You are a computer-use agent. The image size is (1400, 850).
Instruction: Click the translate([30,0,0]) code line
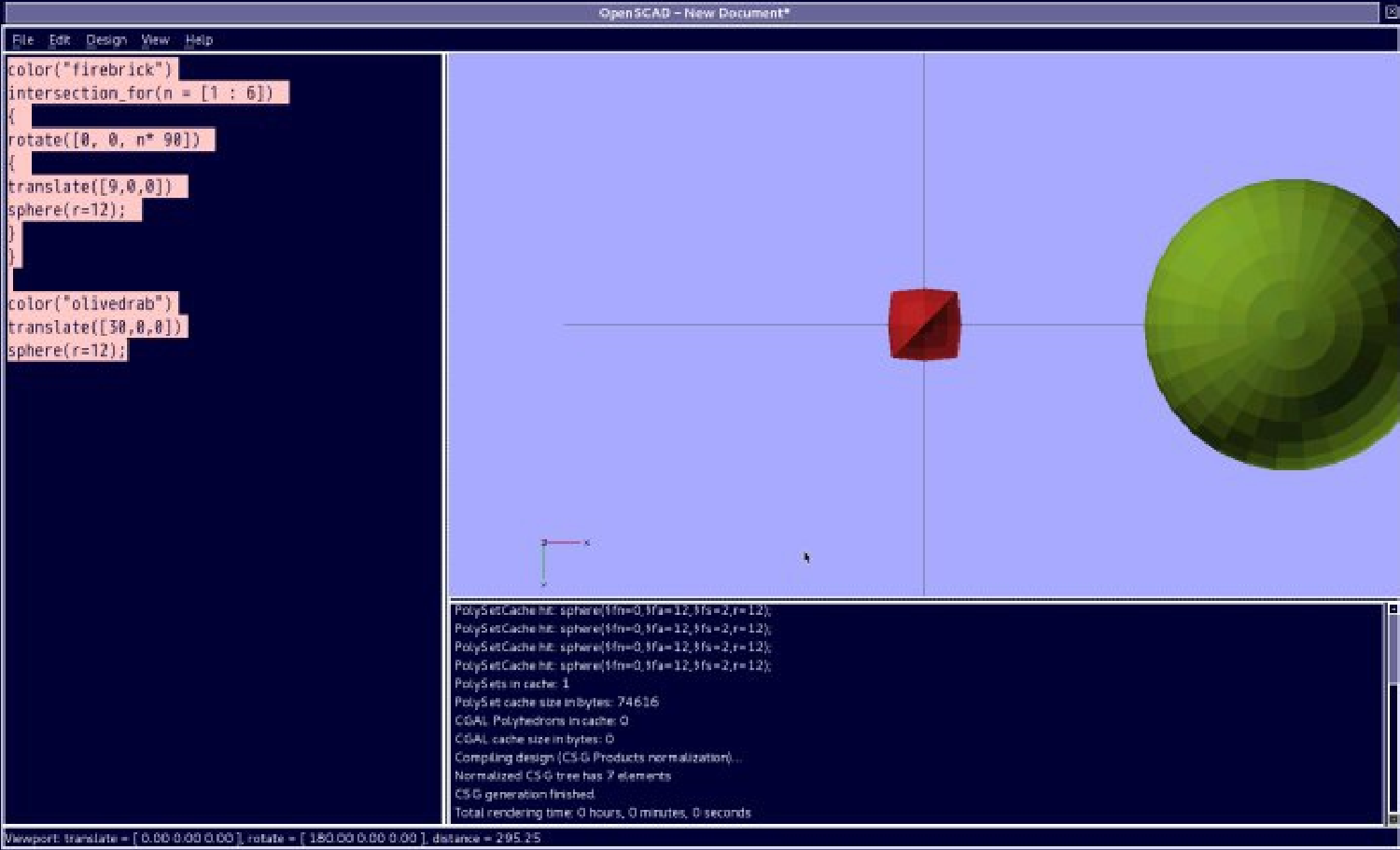(x=94, y=327)
